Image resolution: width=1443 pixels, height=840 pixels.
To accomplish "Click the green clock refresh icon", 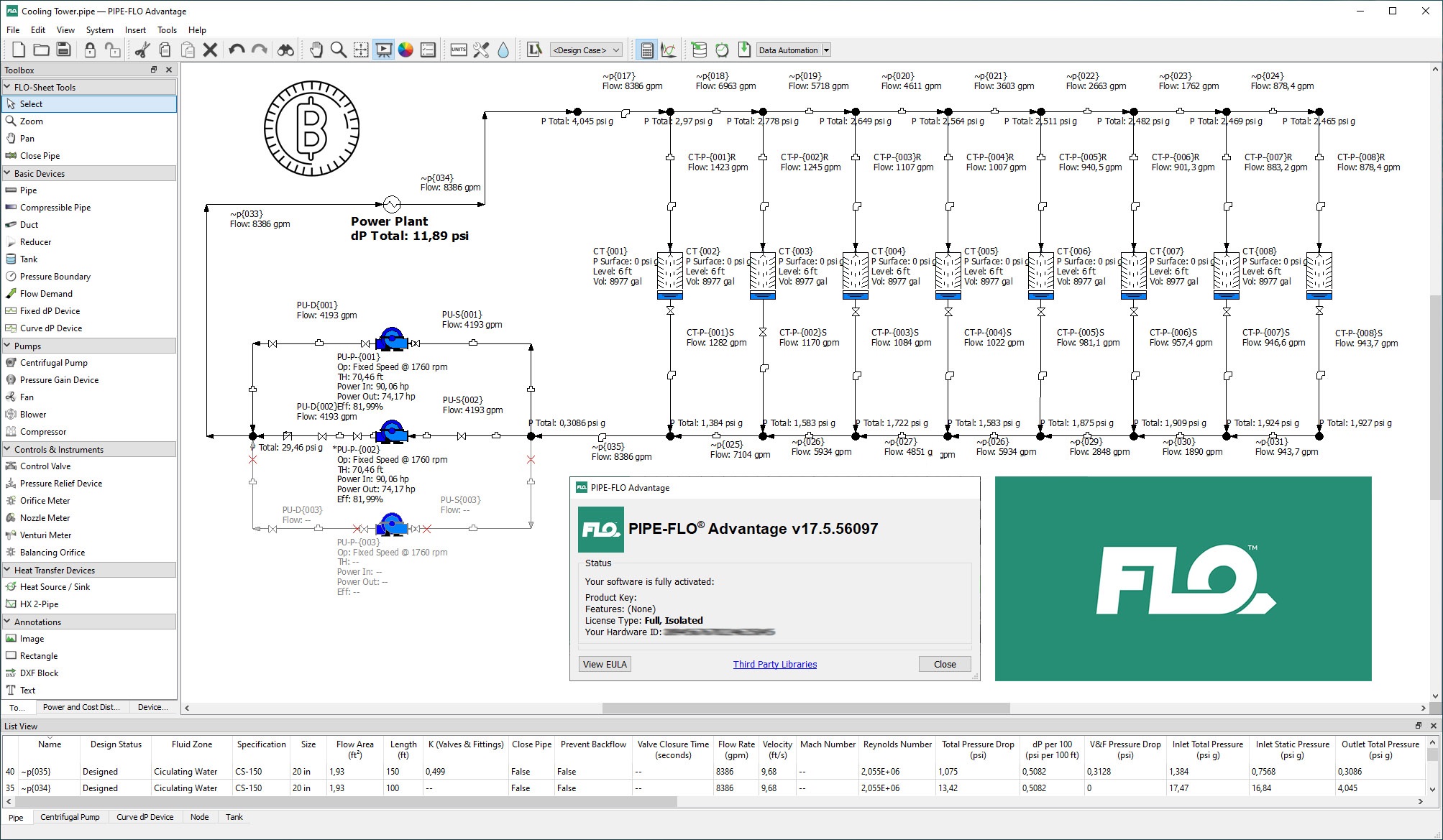I will (x=722, y=50).
